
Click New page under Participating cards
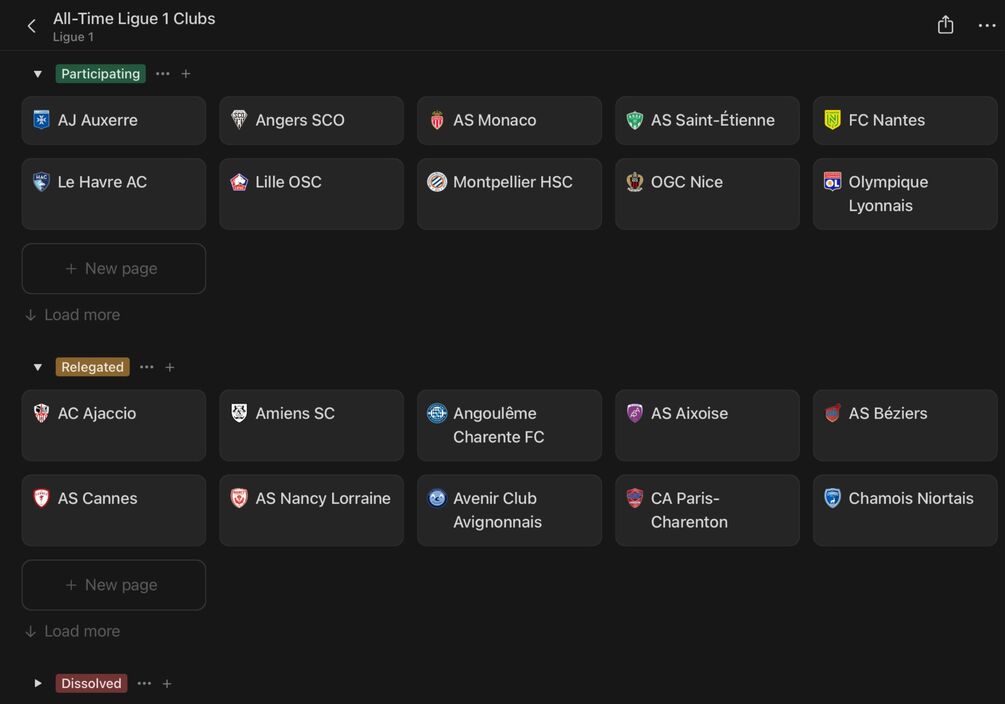[113, 268]
